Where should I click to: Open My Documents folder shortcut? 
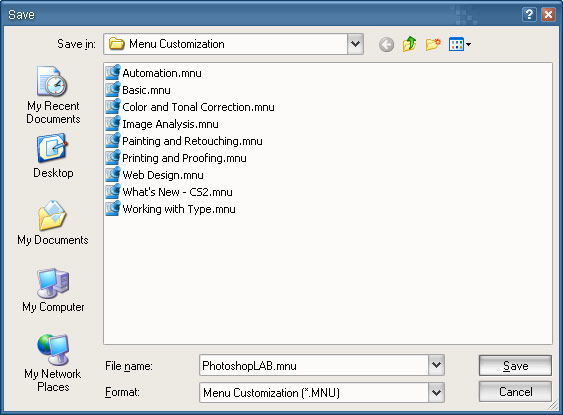point(53,223)
